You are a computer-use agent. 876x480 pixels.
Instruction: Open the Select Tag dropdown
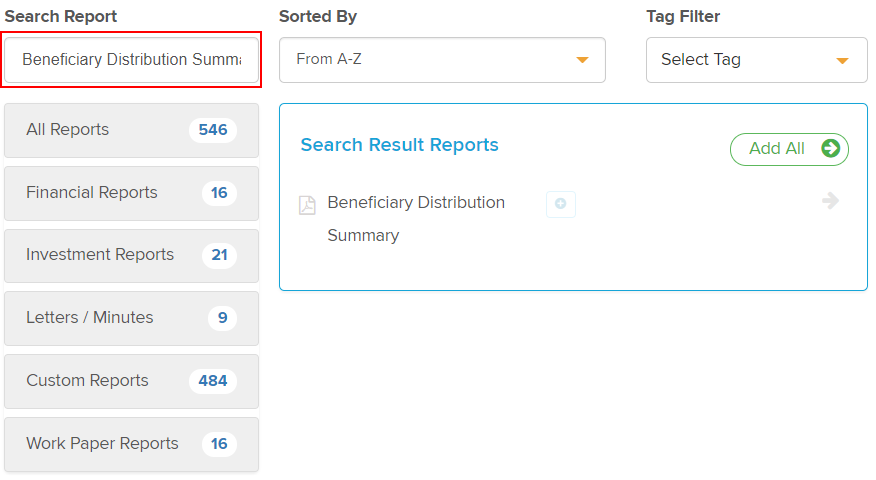[756, 60]
